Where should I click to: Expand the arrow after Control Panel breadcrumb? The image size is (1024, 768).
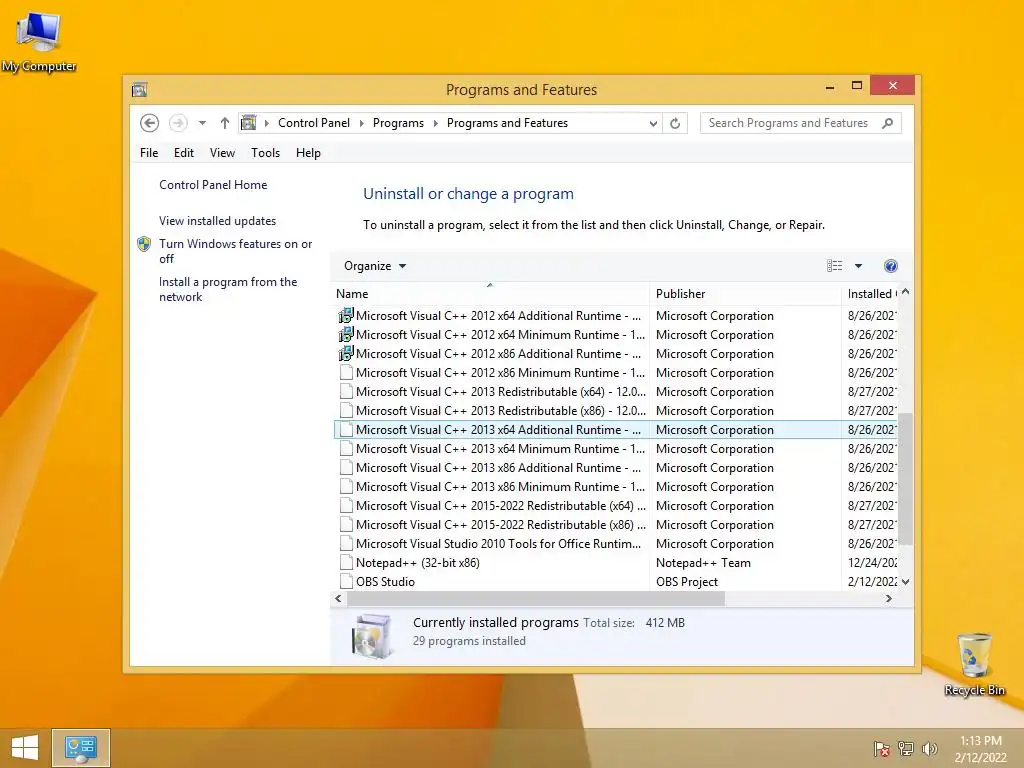point(362,123)
